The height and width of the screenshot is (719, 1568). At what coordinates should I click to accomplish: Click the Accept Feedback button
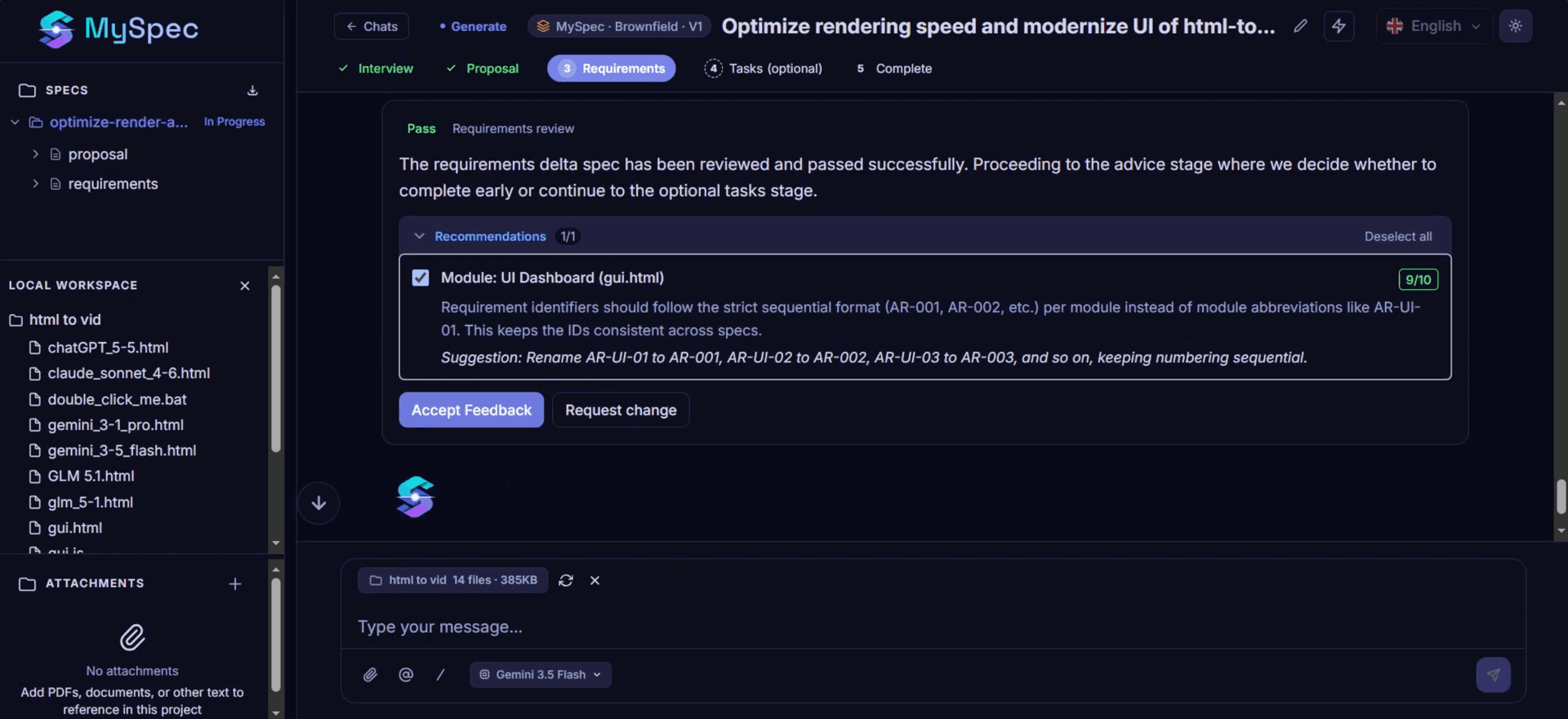tap(471, 410)
